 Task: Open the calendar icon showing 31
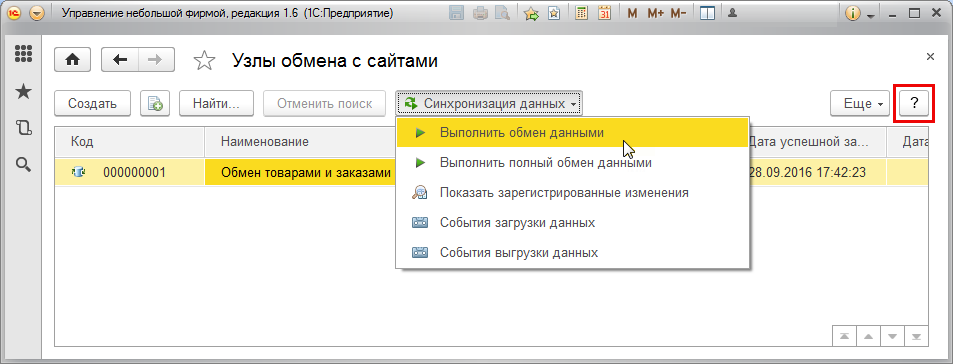[604, 13]
